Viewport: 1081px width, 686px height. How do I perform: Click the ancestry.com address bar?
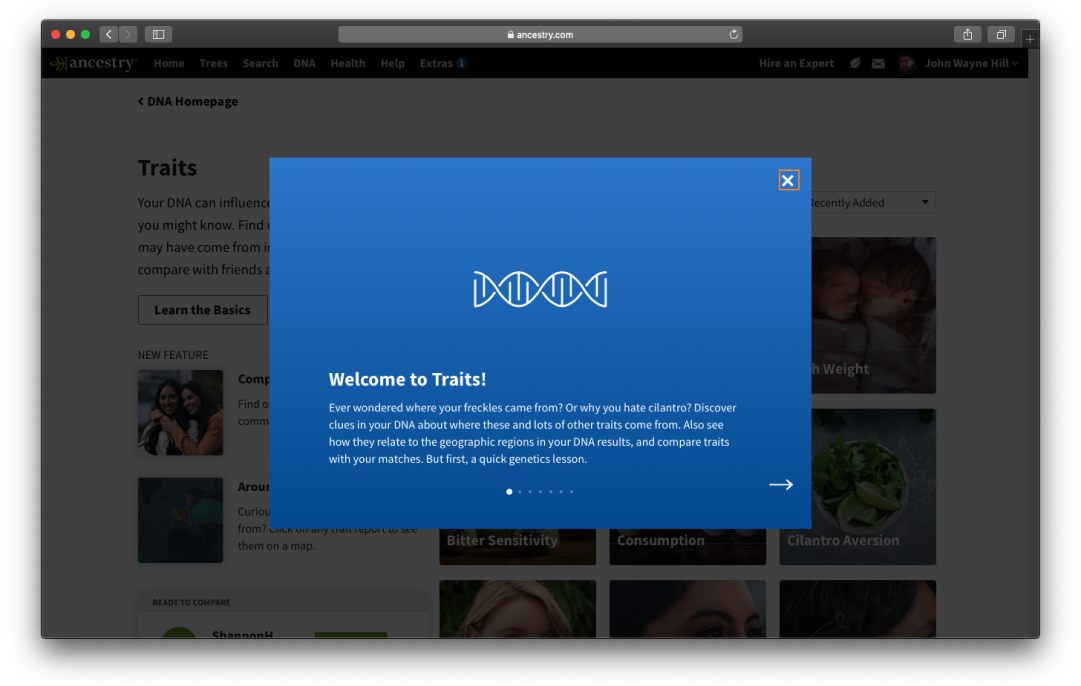tap(540, 34)
